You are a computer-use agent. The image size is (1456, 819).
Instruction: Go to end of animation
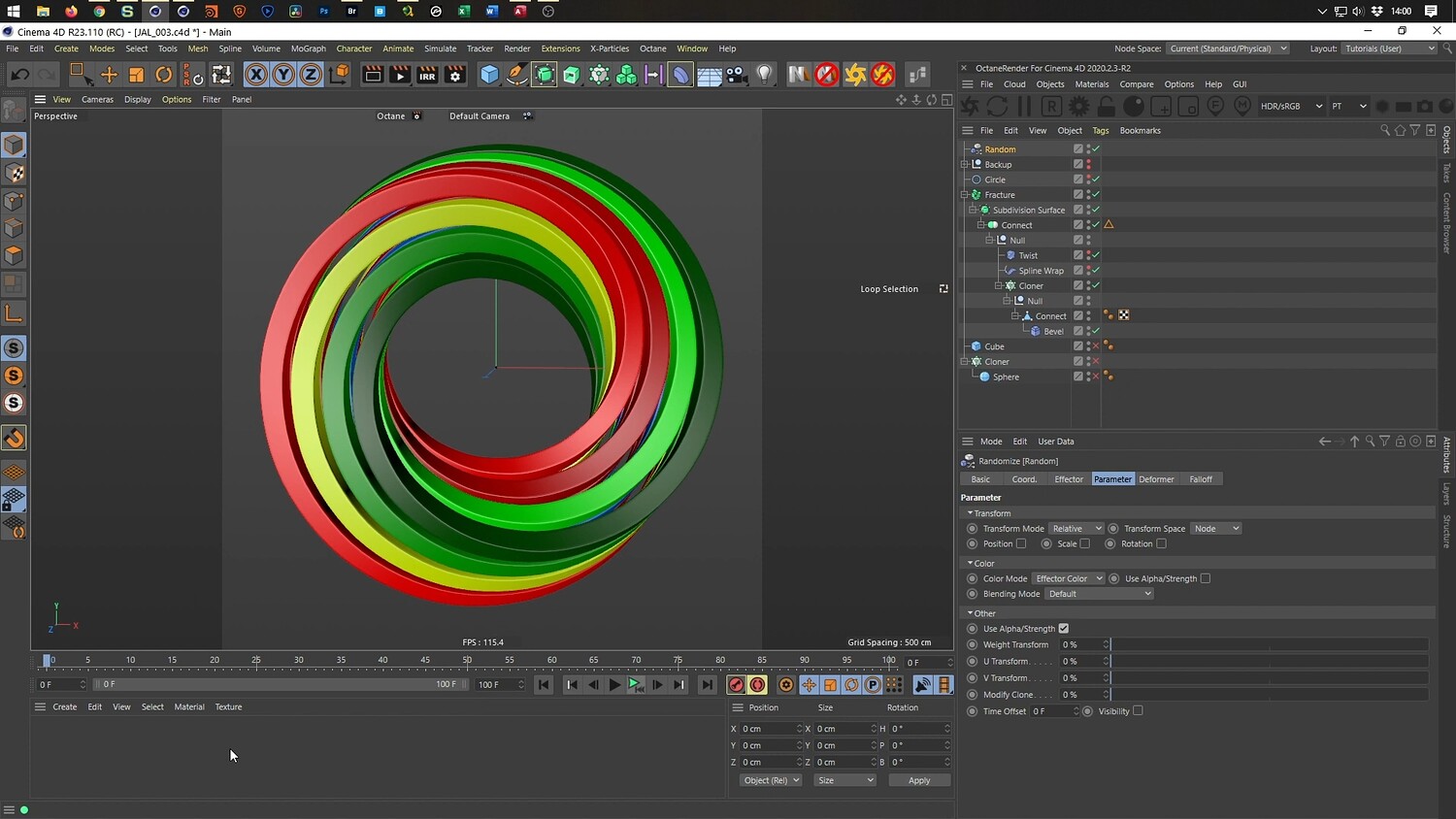coord(708,685)
